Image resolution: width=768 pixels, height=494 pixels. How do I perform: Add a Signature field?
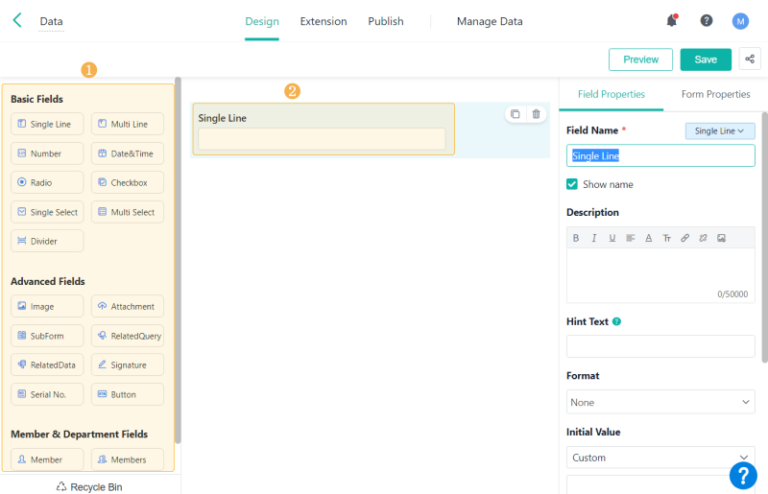tap(127, 365)
